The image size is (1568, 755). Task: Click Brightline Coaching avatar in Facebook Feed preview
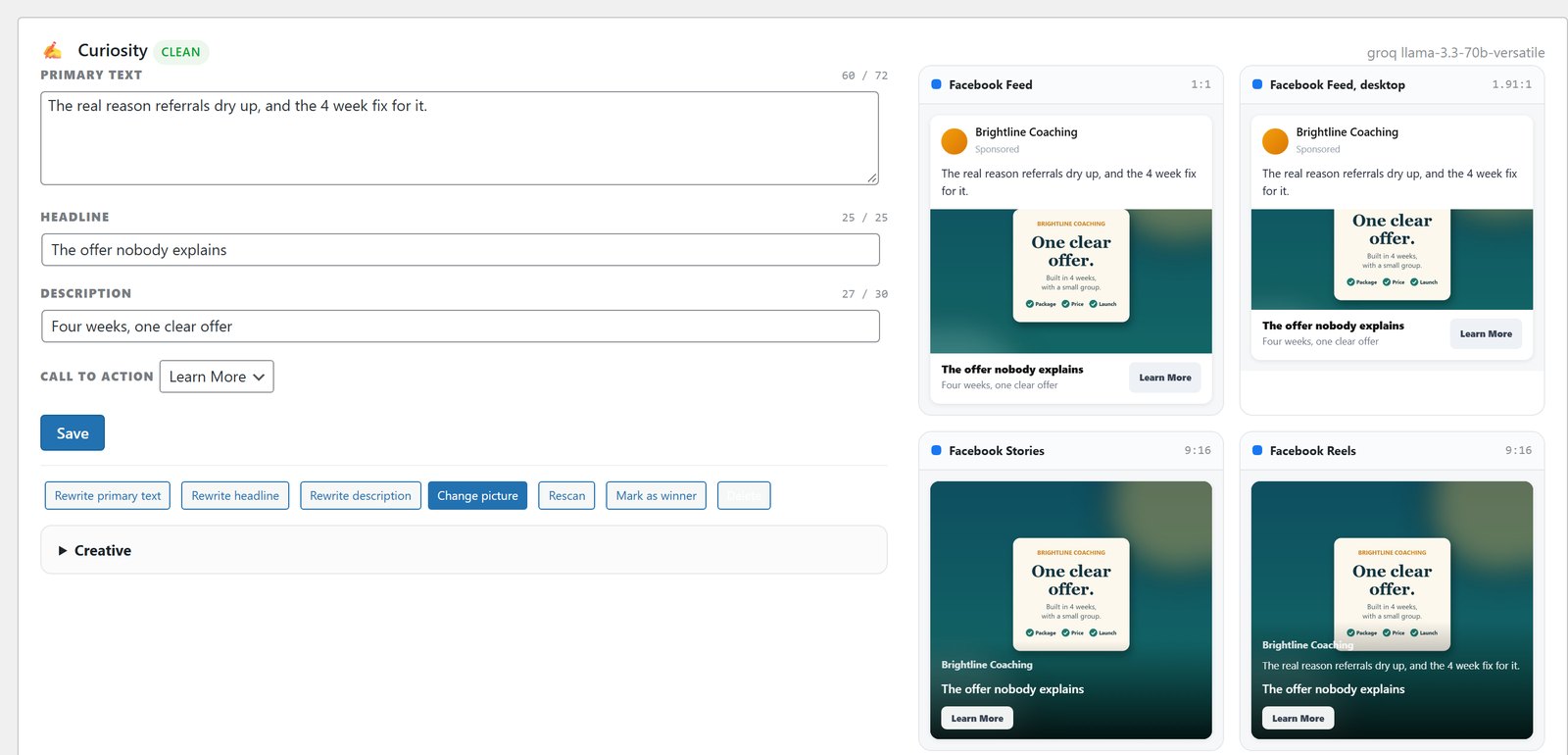955,141
